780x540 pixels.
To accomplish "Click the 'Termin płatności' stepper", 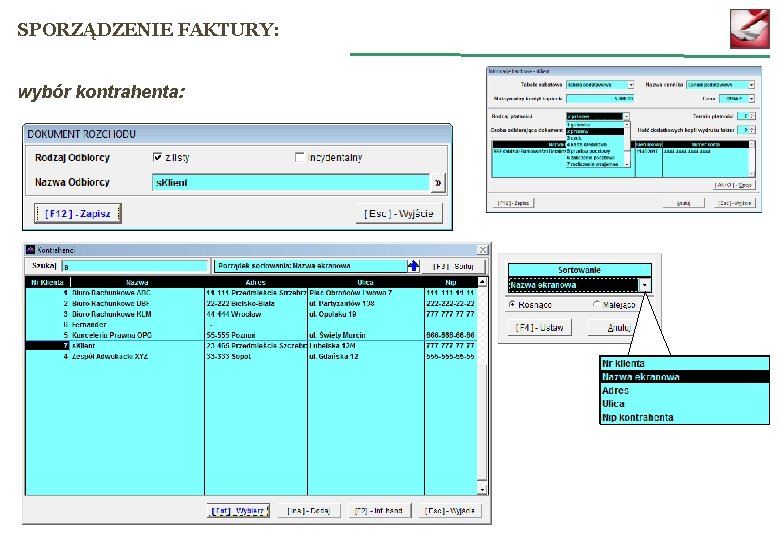I will 752,116.
